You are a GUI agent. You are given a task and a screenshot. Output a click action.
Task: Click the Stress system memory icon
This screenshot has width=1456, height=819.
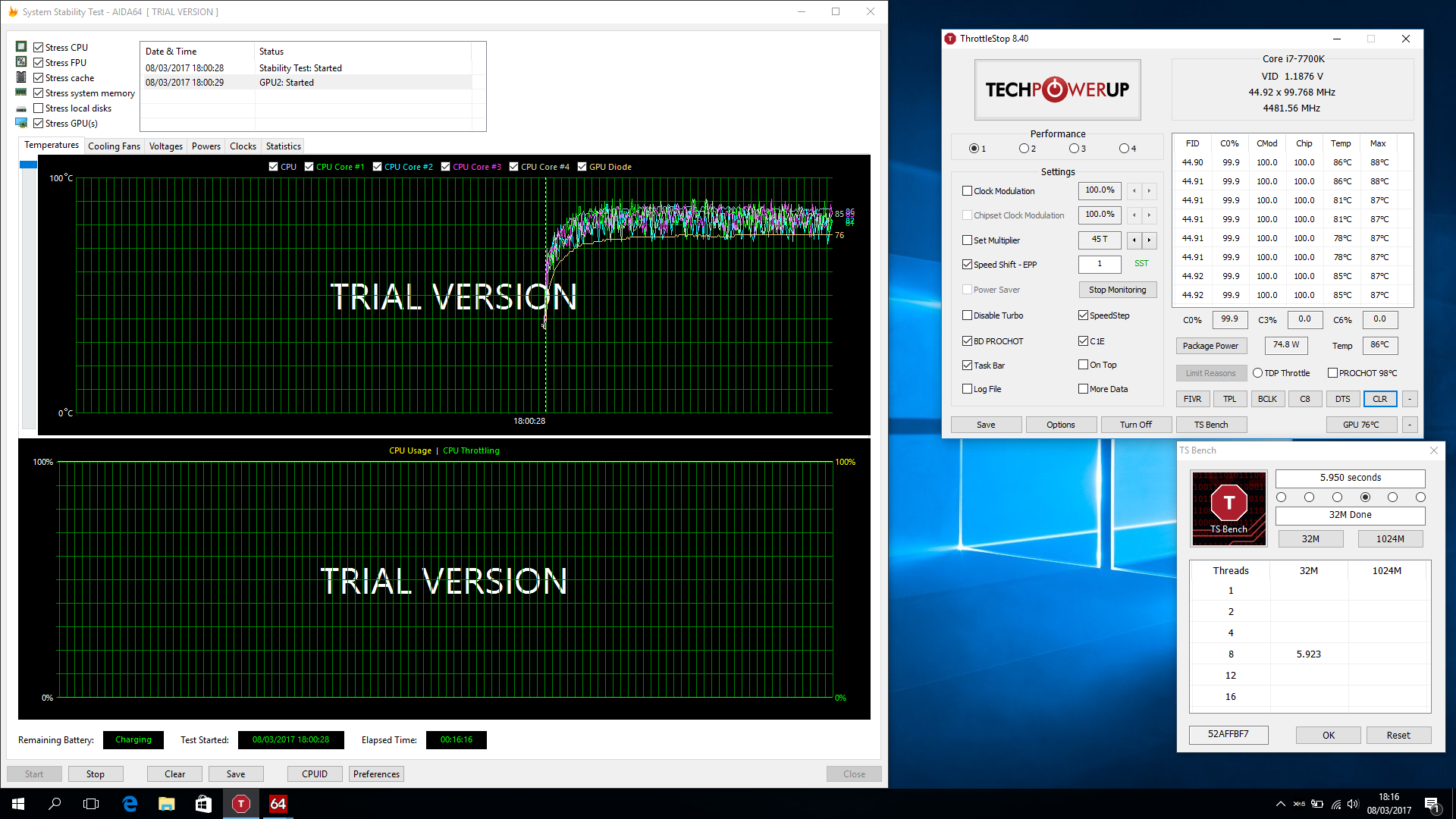click(x=21, y=93)
